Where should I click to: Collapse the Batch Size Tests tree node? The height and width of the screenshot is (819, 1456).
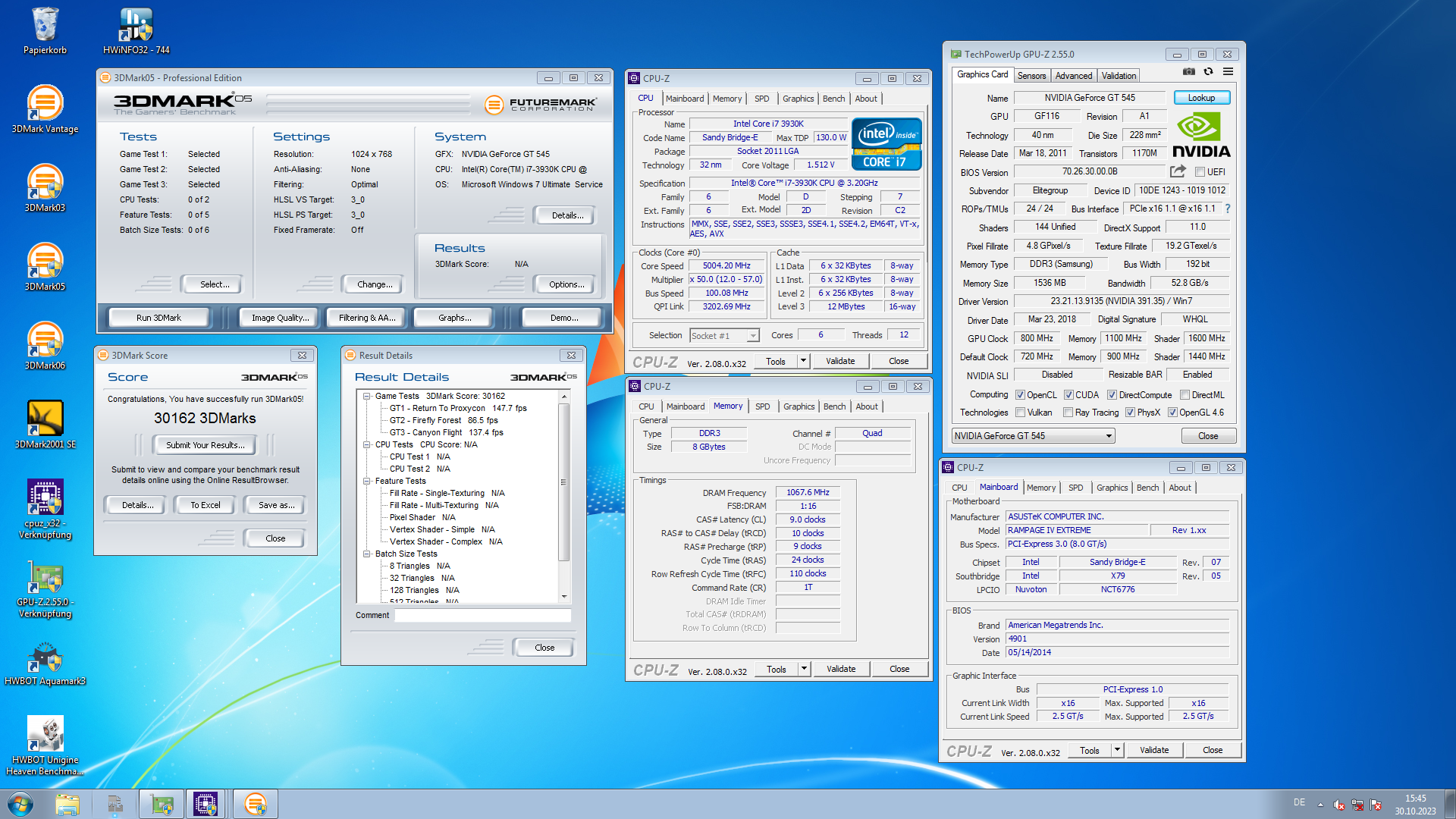[367, 554]
